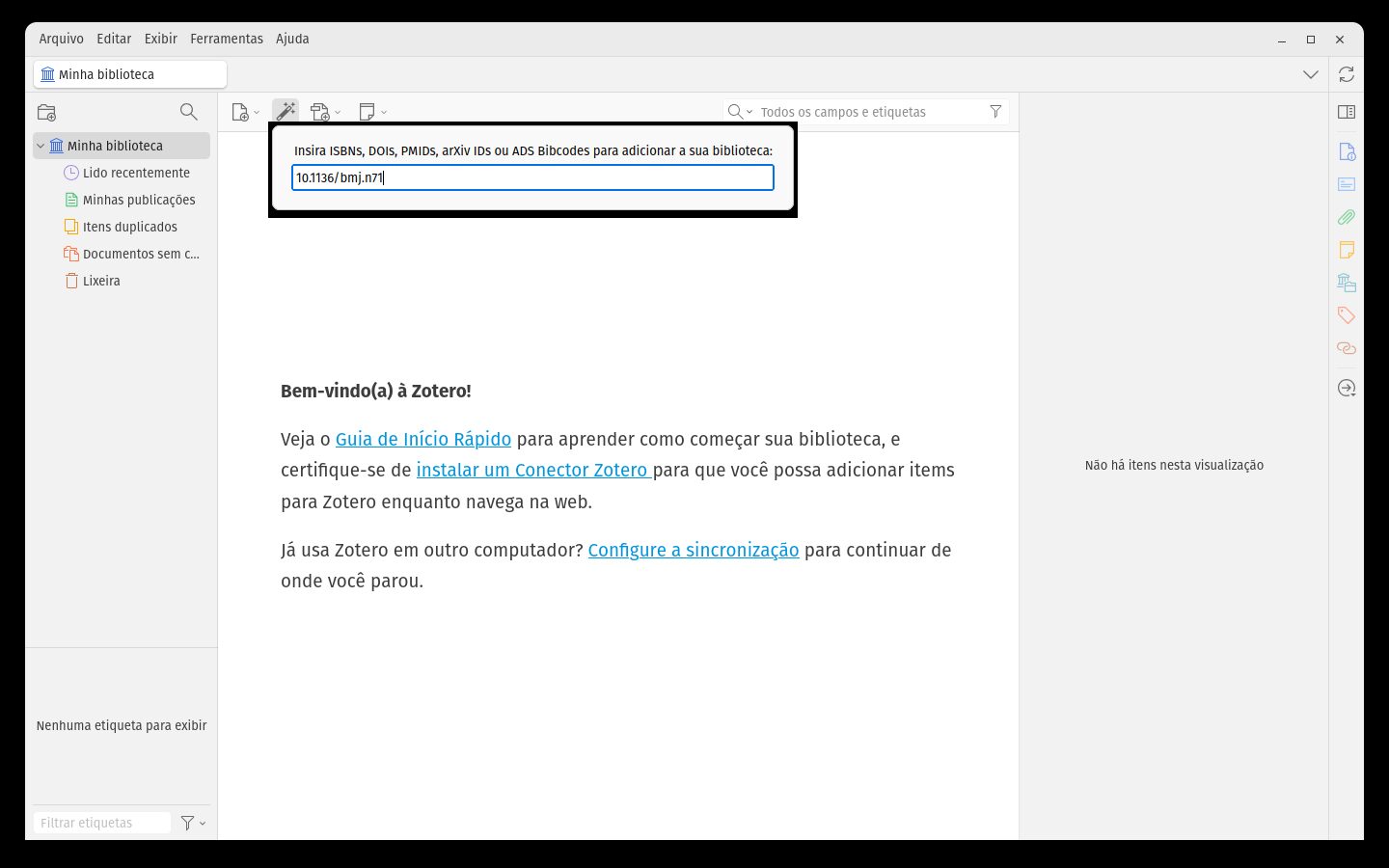Open the Editar menu
The height and width of the screenshot is (868, 1389).
pos(114,39)
